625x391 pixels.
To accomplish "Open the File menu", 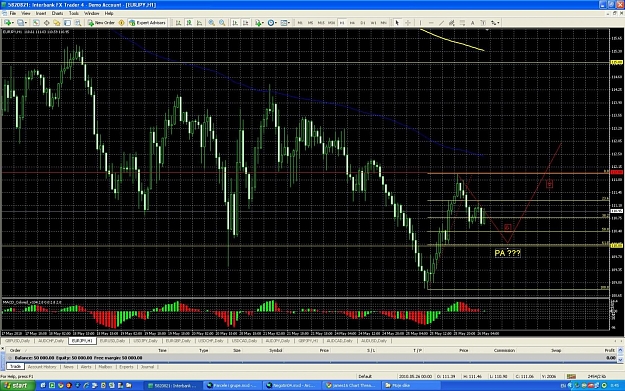I will pos(13,13).
